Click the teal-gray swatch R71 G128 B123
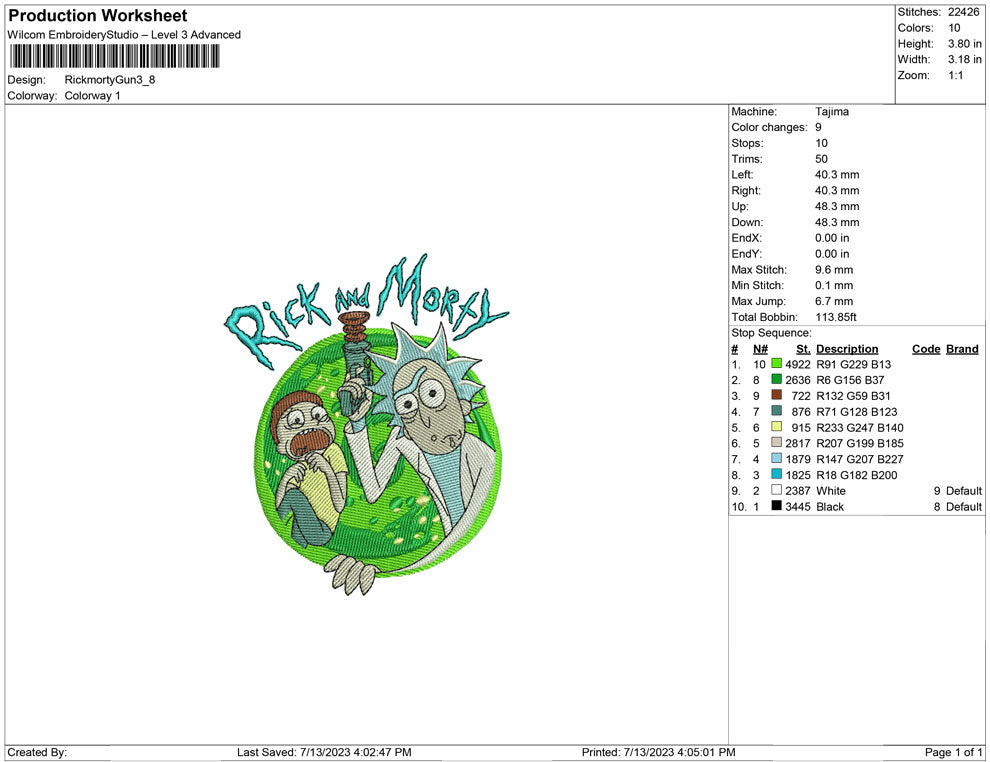This screenshot has height=762, width=990. [777, 411]
